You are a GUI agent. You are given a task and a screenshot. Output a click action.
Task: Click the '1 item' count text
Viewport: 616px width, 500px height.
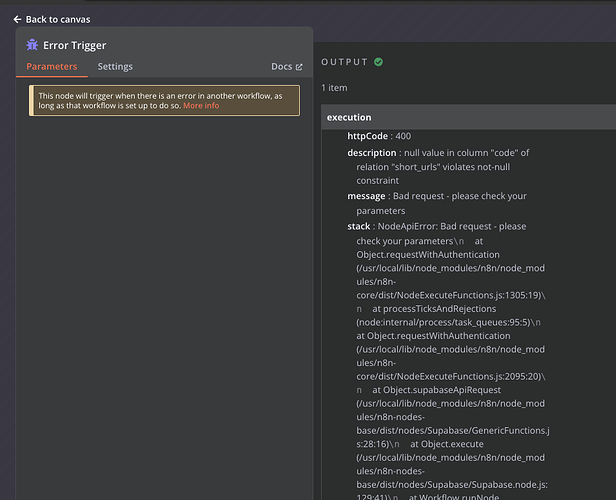click(x=334, y=88)
